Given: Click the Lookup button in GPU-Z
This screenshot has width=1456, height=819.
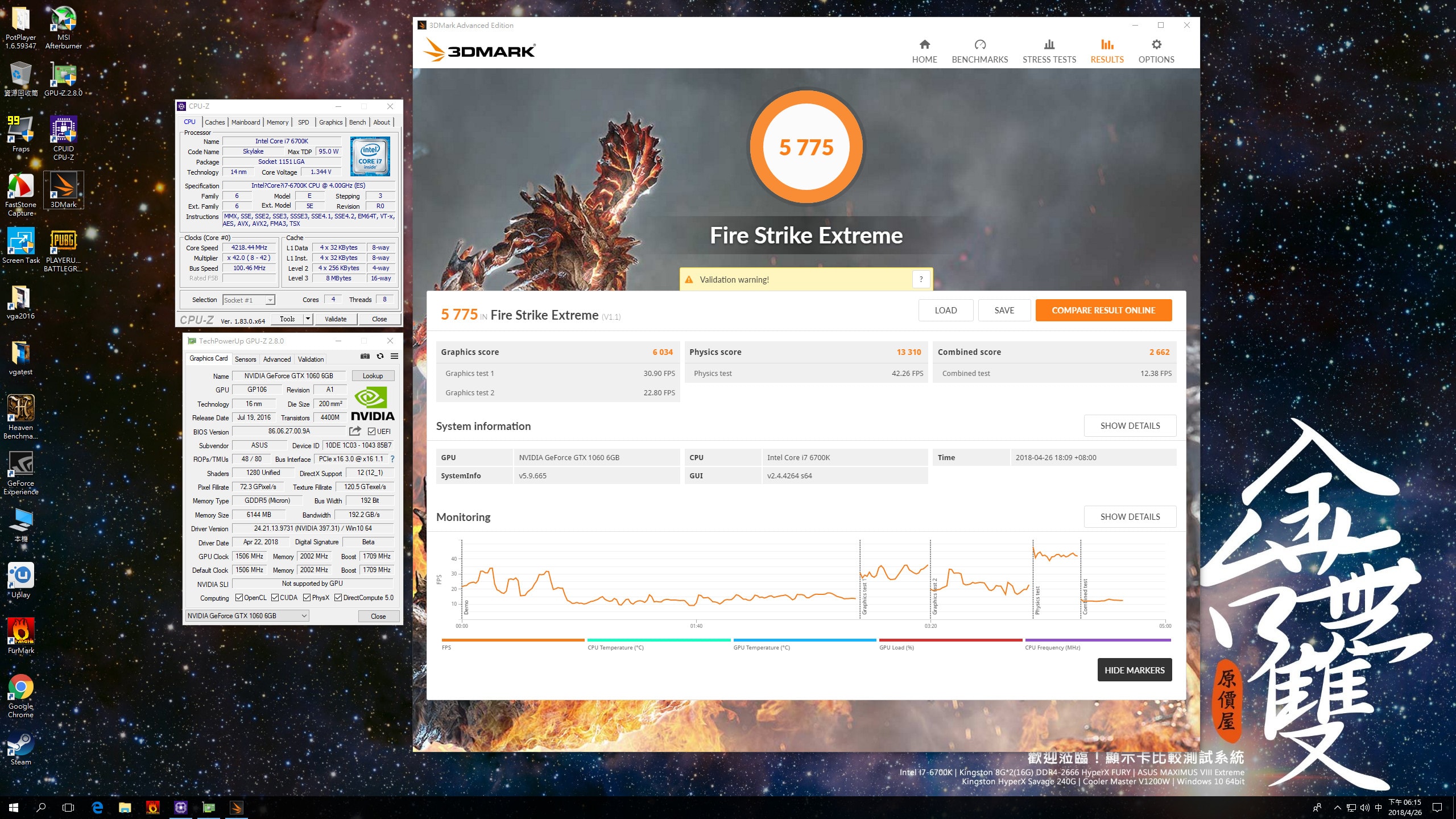Looking at the screenshot, I should pyautogui.click(x=373, y=376).
